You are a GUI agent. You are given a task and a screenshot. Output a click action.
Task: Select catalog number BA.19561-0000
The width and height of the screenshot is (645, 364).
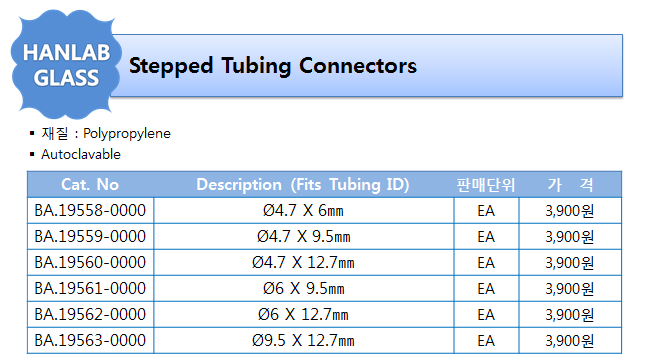90,288
